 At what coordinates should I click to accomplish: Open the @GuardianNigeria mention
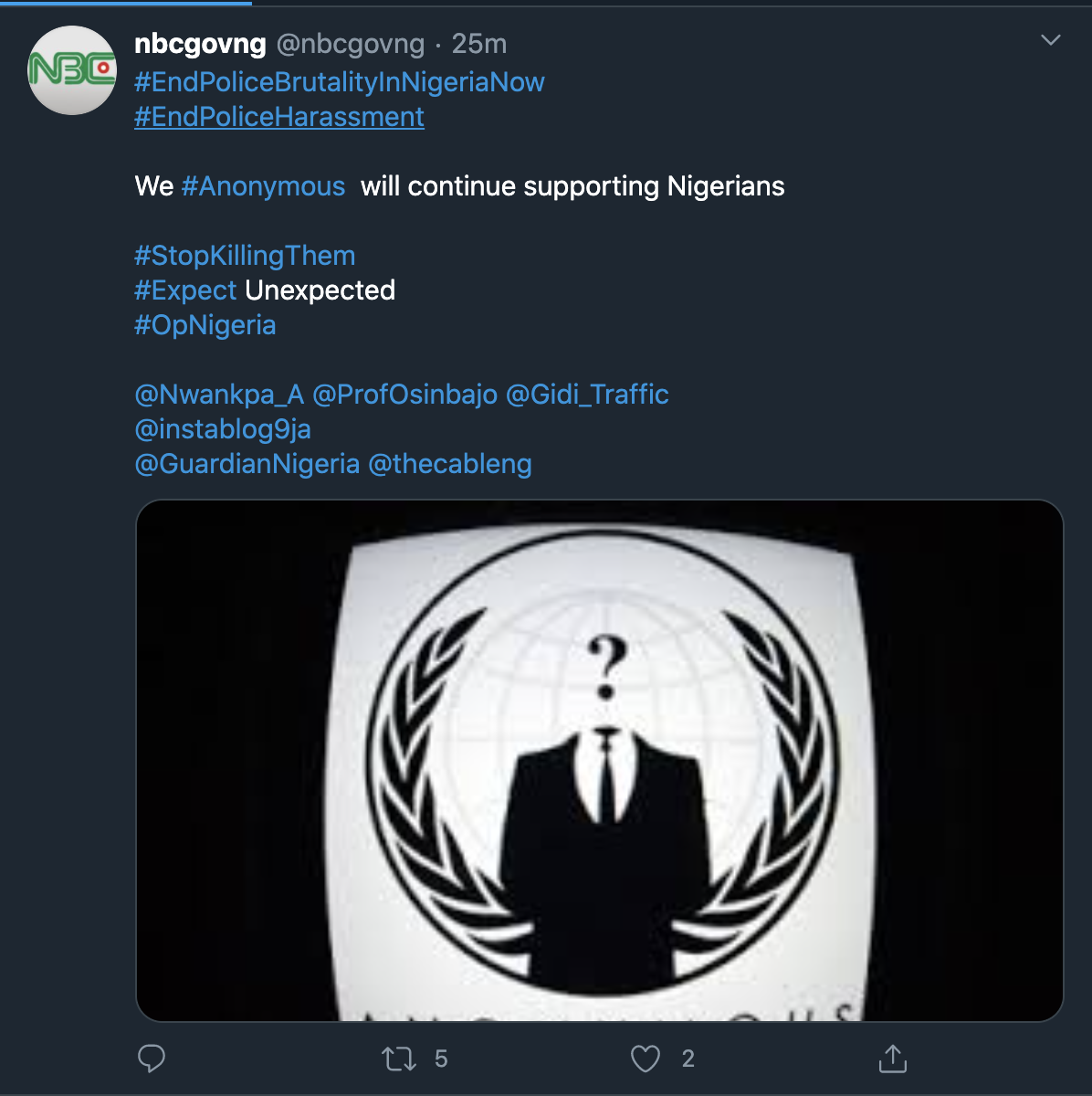[x=247, y=464]
